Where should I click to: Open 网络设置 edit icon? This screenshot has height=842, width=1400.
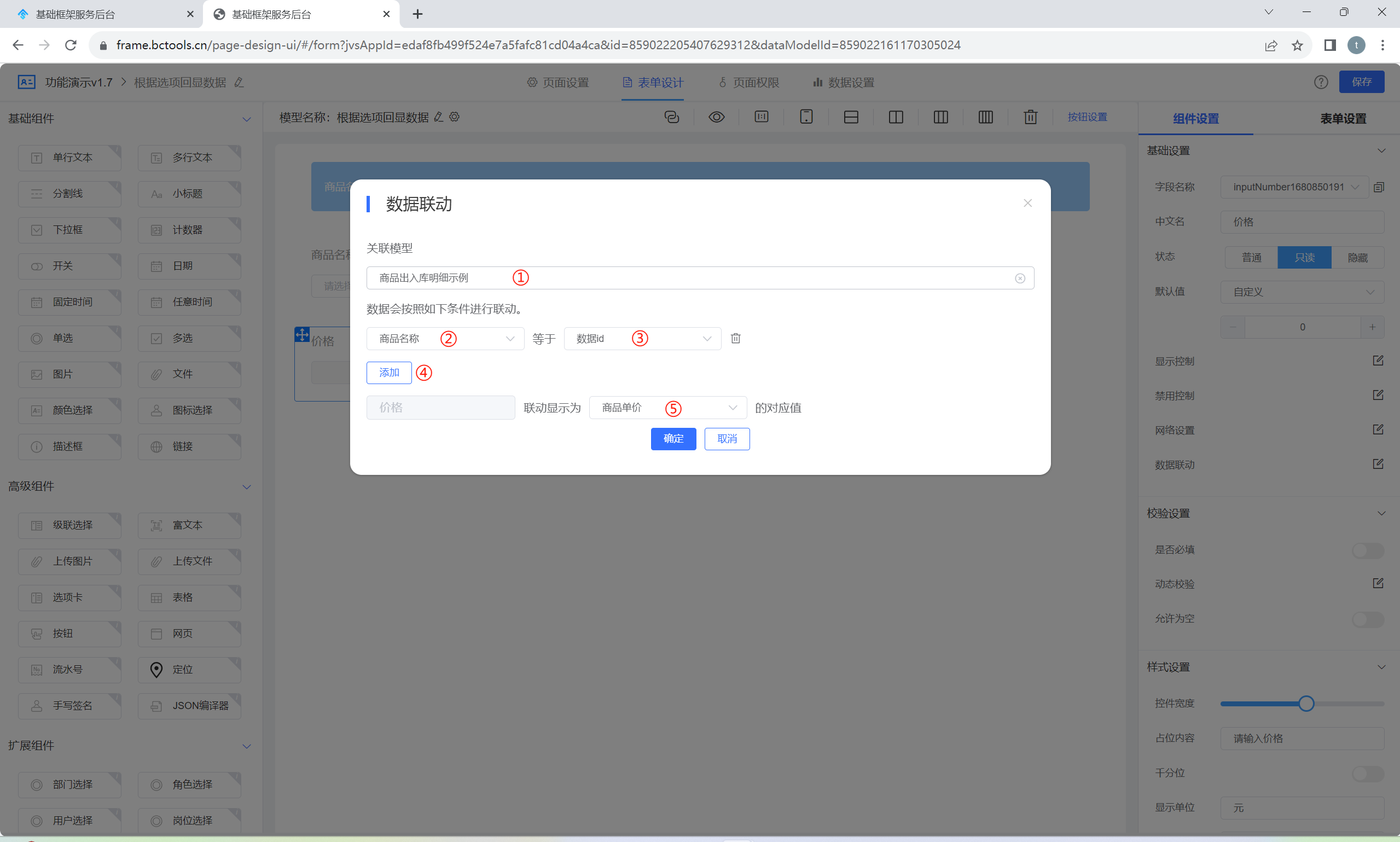click(x=1378, y=429)
